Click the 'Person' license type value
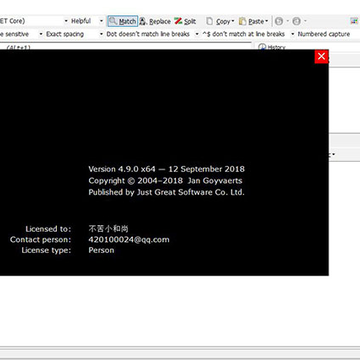Viewport: 360px width, 360px height. pyautogui.click(x=101, y=250)
